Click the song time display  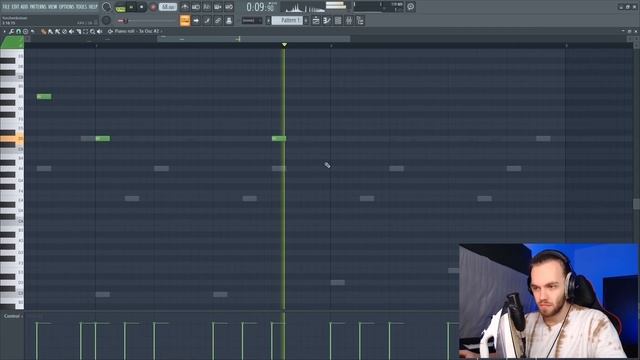click(x=260, y=7)
